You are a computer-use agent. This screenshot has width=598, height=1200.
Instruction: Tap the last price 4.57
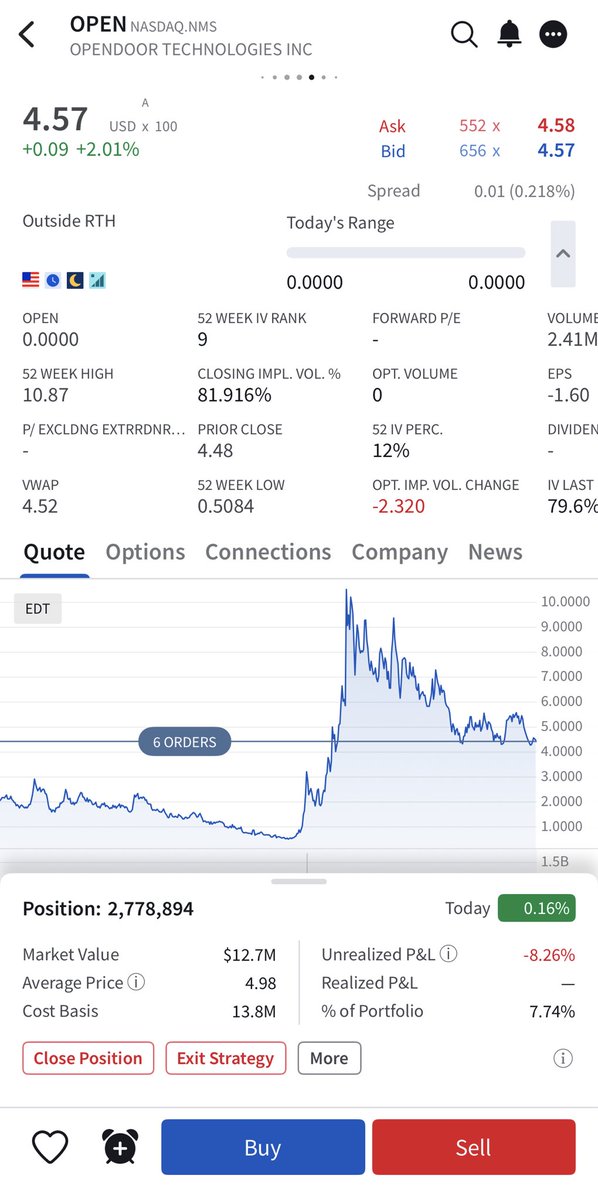pos(56,119)
